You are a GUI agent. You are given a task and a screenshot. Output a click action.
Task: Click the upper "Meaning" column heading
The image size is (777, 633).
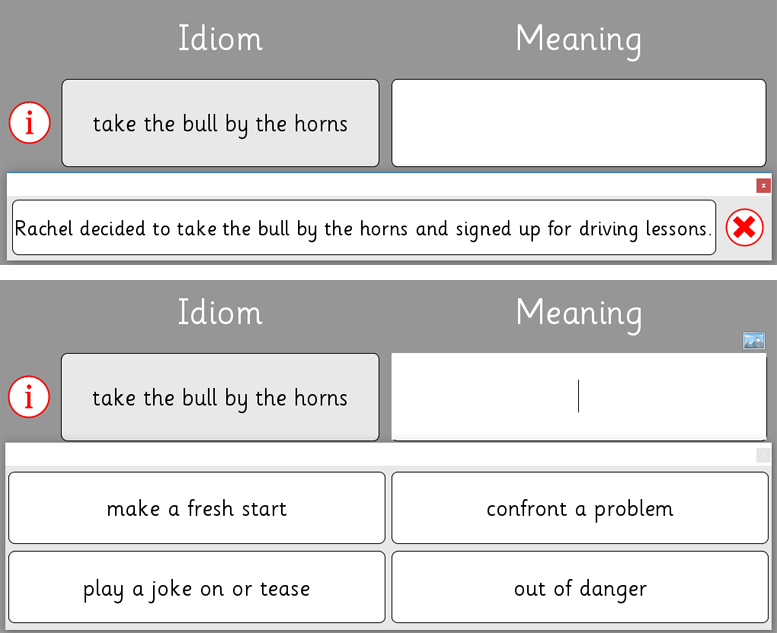(578, 39)
